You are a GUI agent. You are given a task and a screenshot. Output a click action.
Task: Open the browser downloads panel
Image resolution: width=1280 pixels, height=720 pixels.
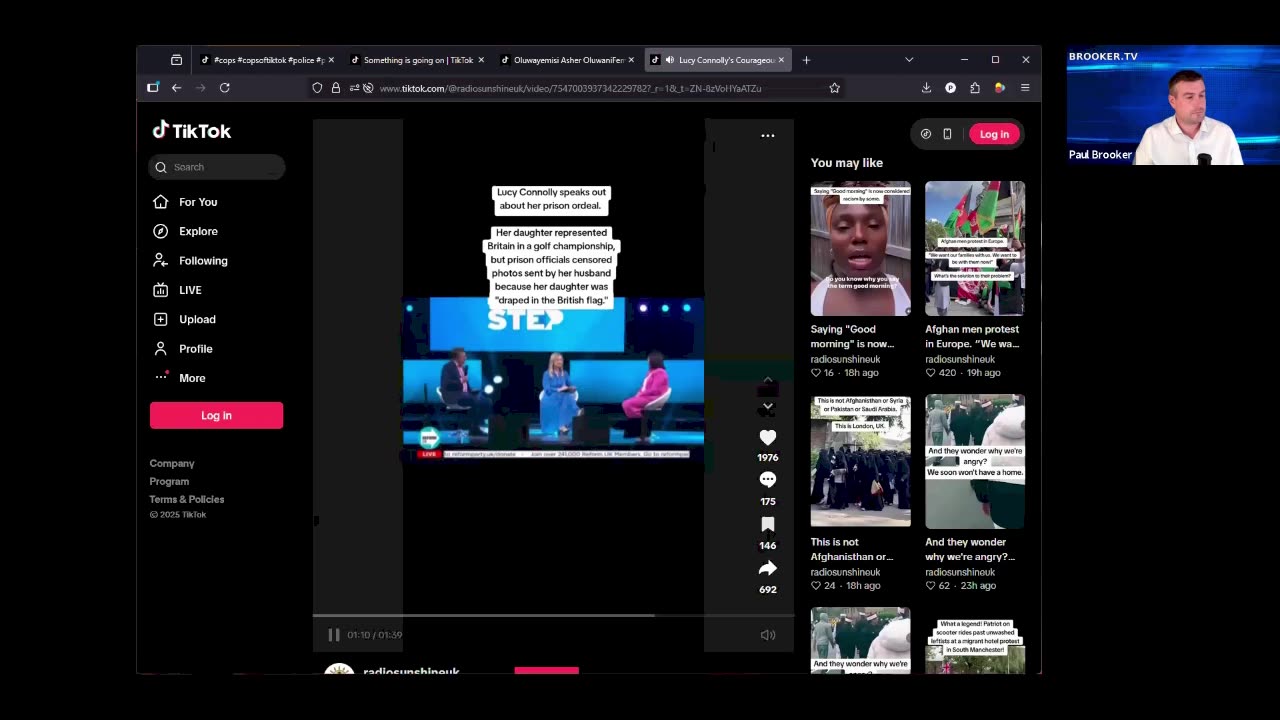(926, 88)
